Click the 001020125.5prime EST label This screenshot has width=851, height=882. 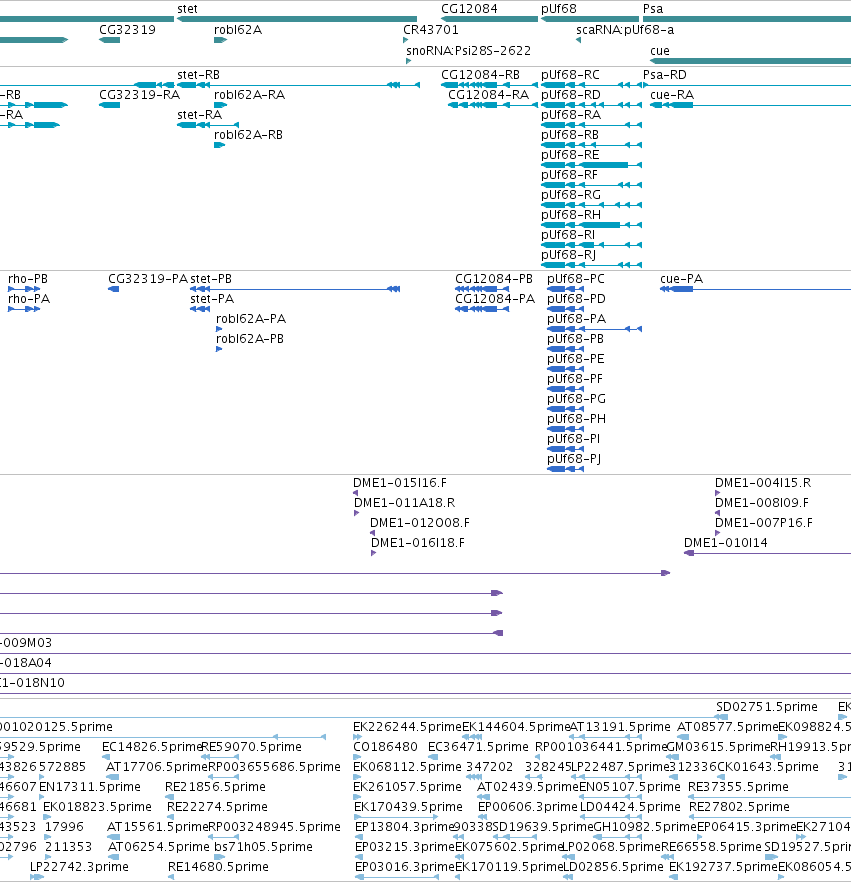coord(56,727)
